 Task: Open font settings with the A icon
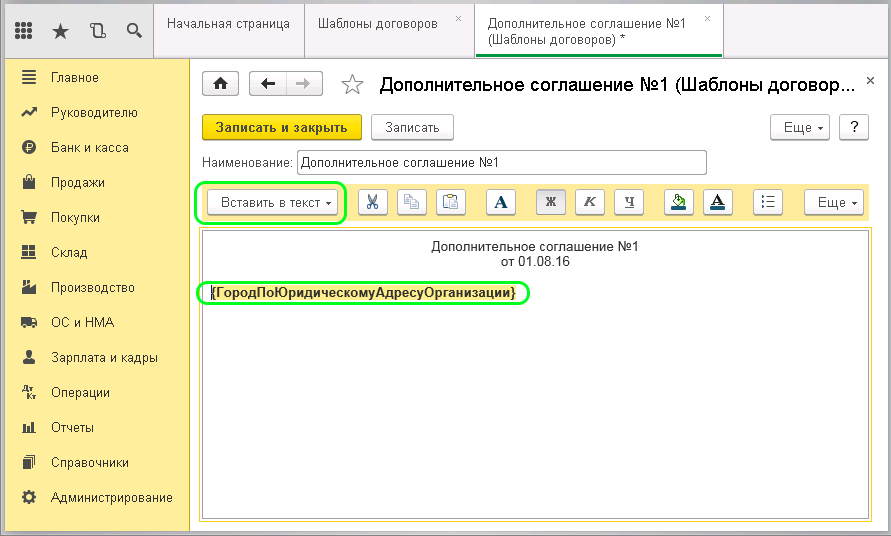(501, 202)
